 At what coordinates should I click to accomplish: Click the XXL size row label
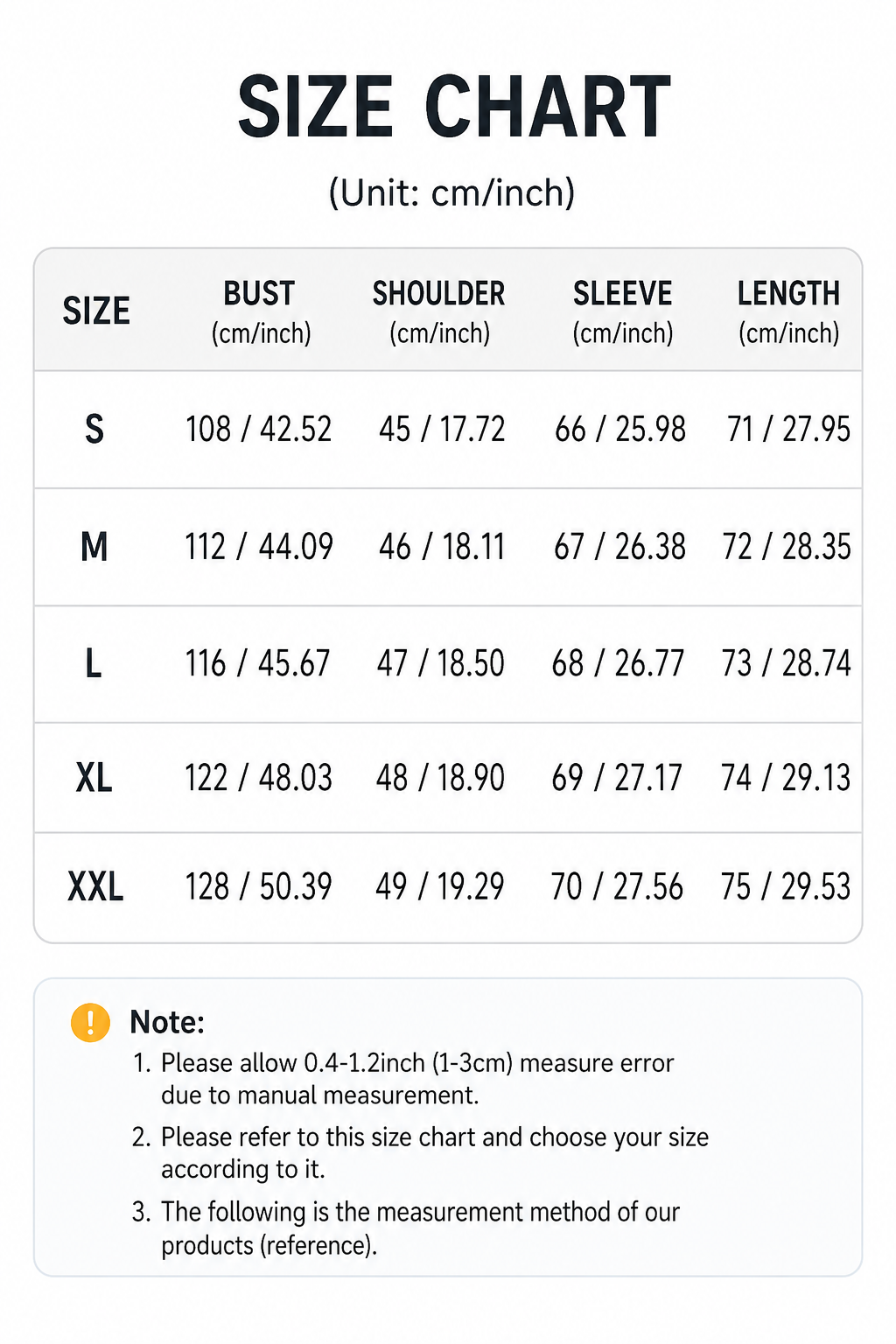click(95, 887)
